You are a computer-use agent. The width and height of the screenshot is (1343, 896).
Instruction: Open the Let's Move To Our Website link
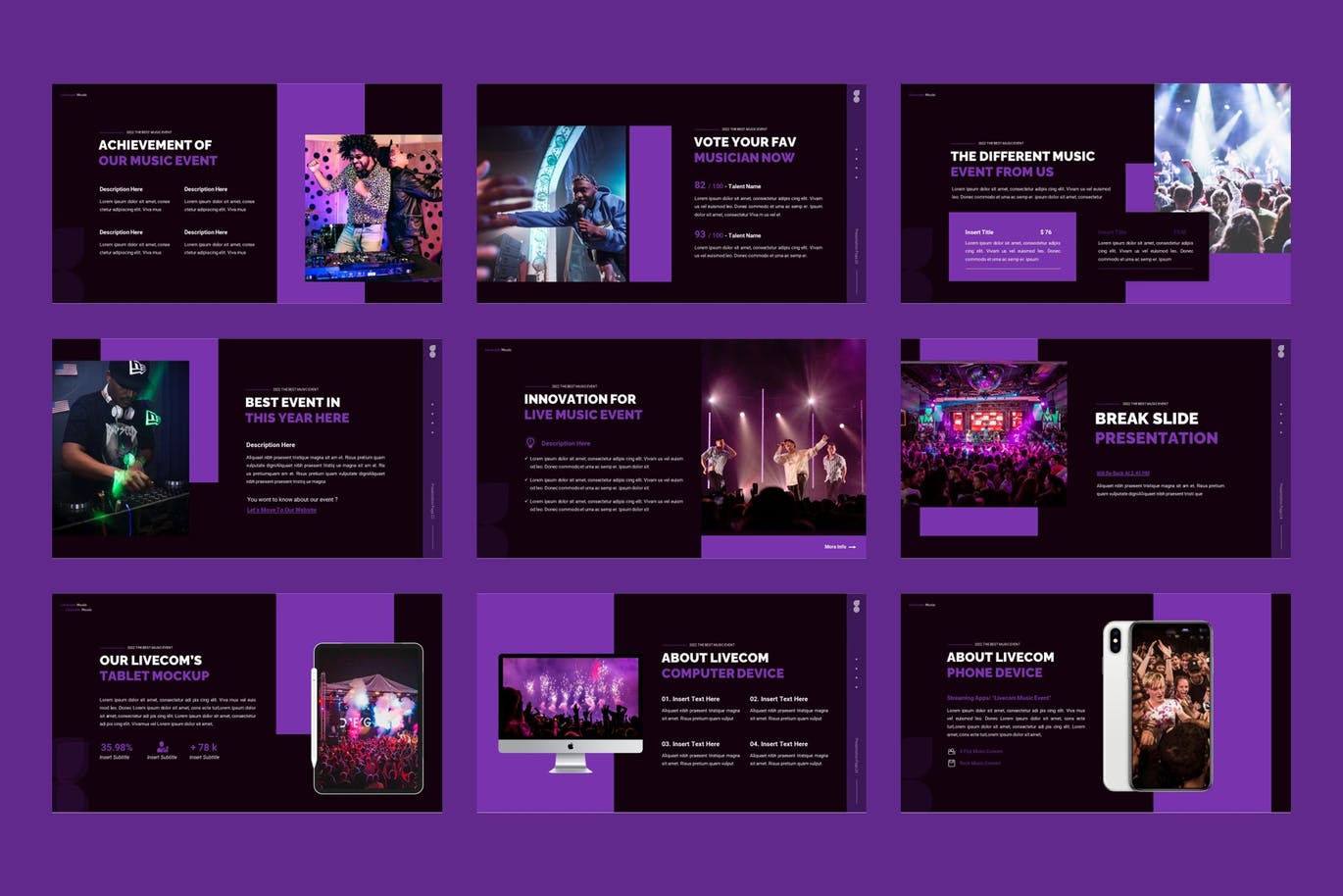point(281,510)
